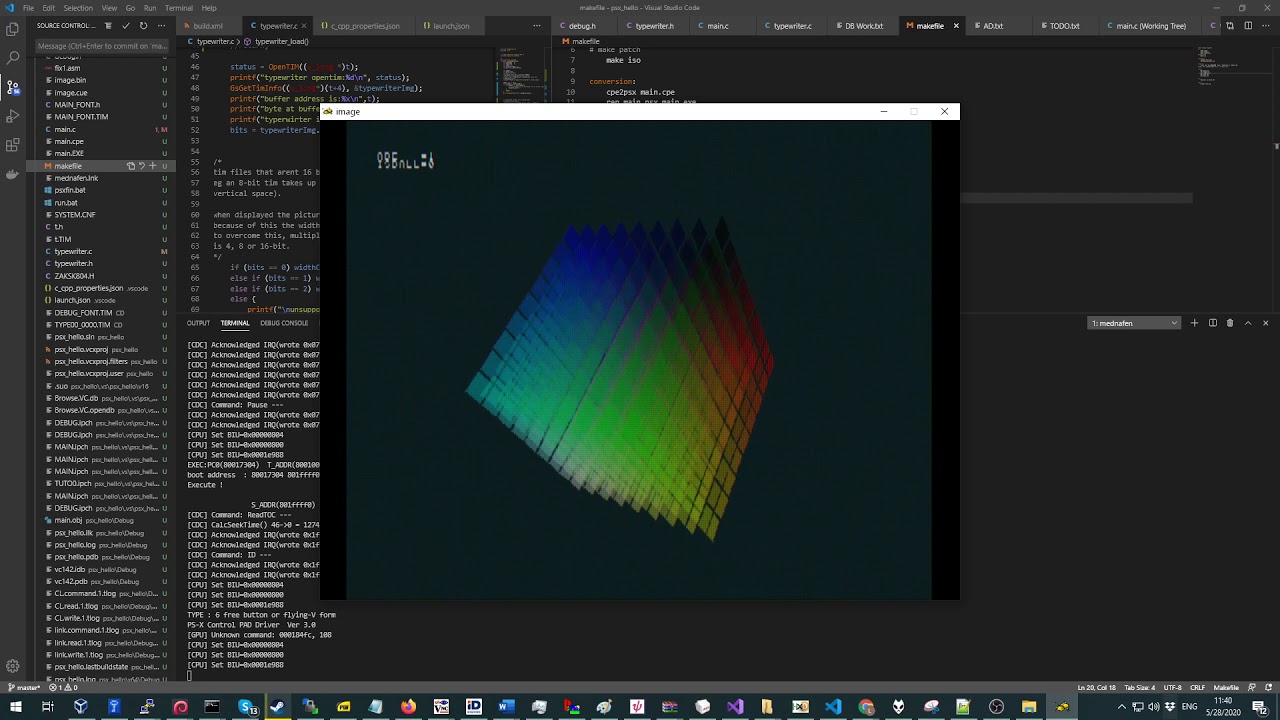The image size is (1280, 720).
Task: Open the Search view in activity bar
Action: (x=13, y=59)
